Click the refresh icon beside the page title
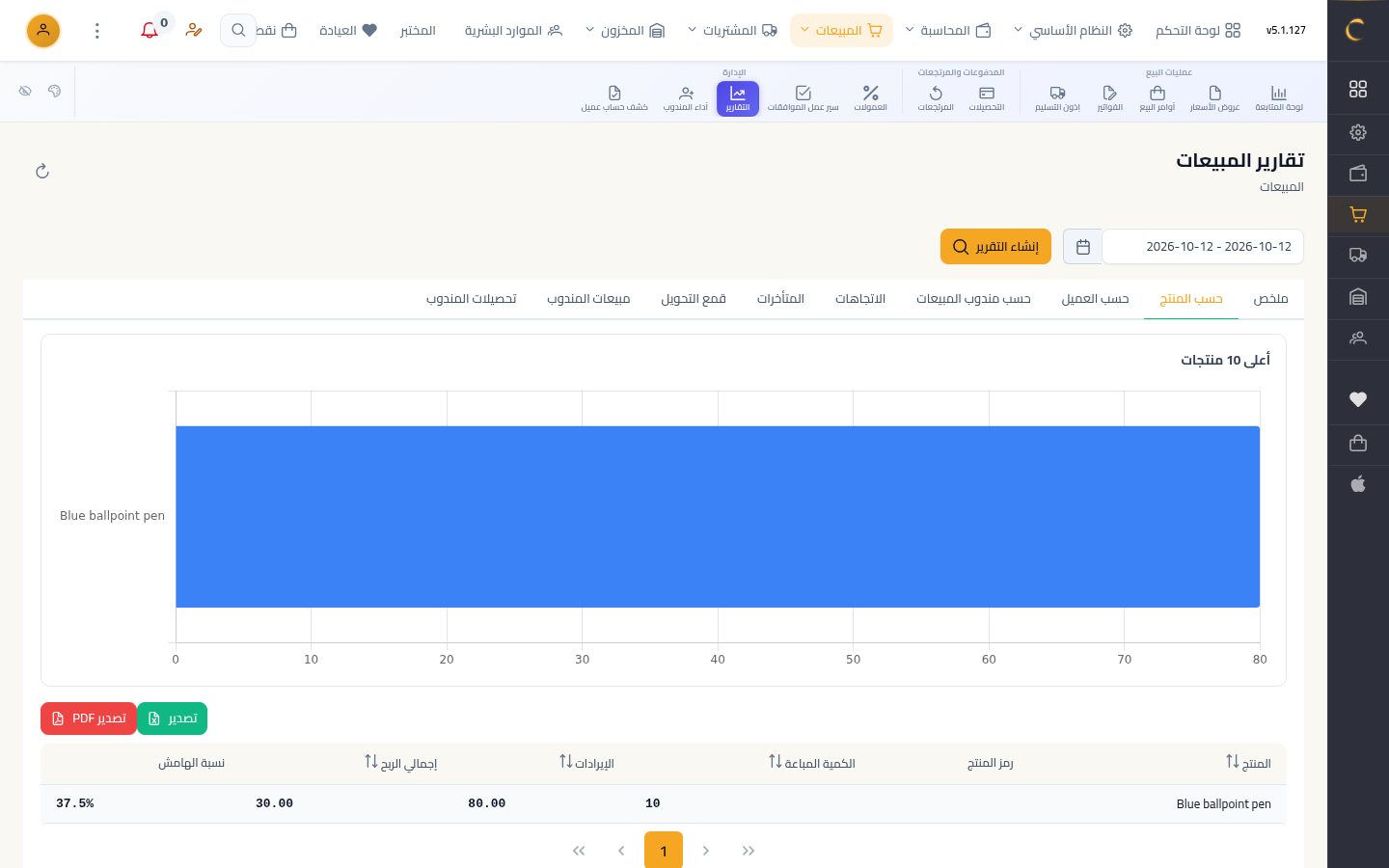 (x=42, y=172)
